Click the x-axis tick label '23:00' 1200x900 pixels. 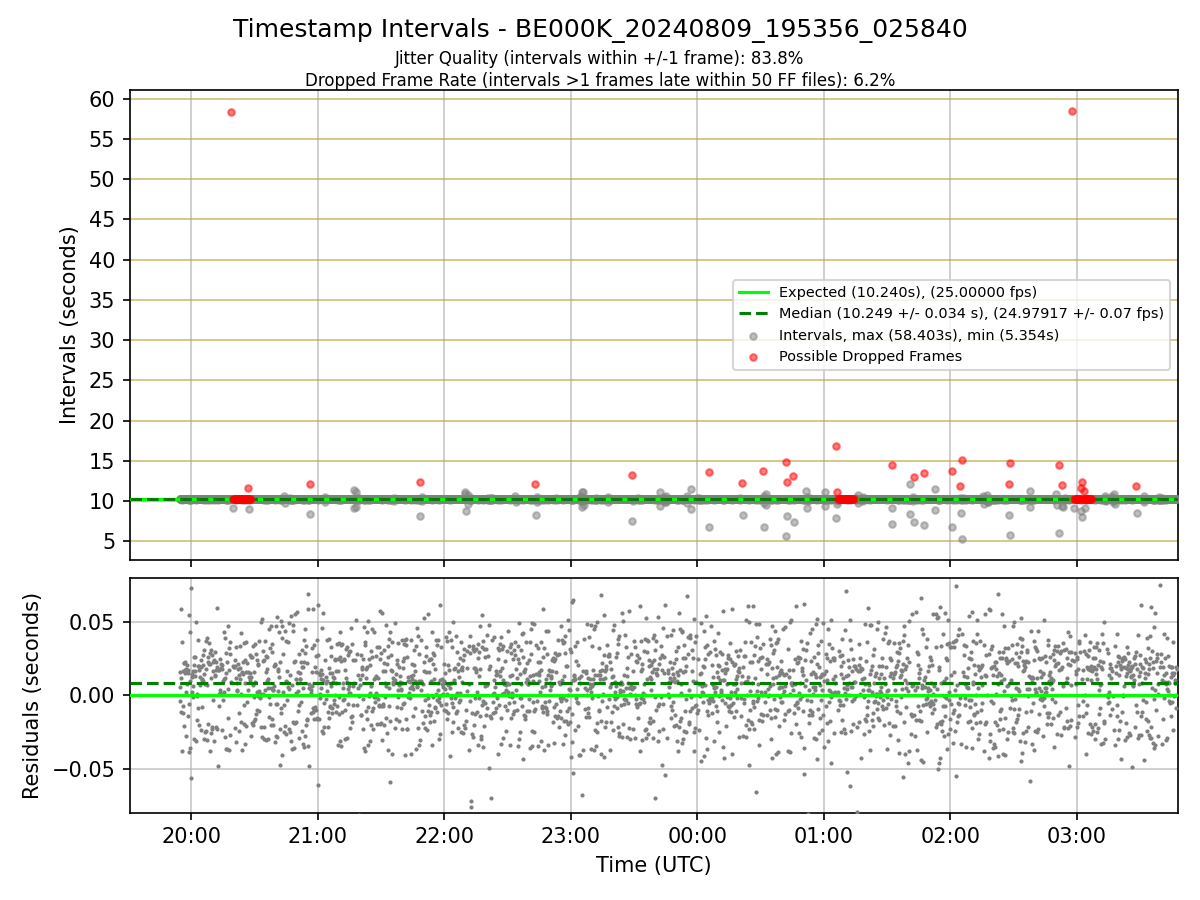click(x=571, y=836)
